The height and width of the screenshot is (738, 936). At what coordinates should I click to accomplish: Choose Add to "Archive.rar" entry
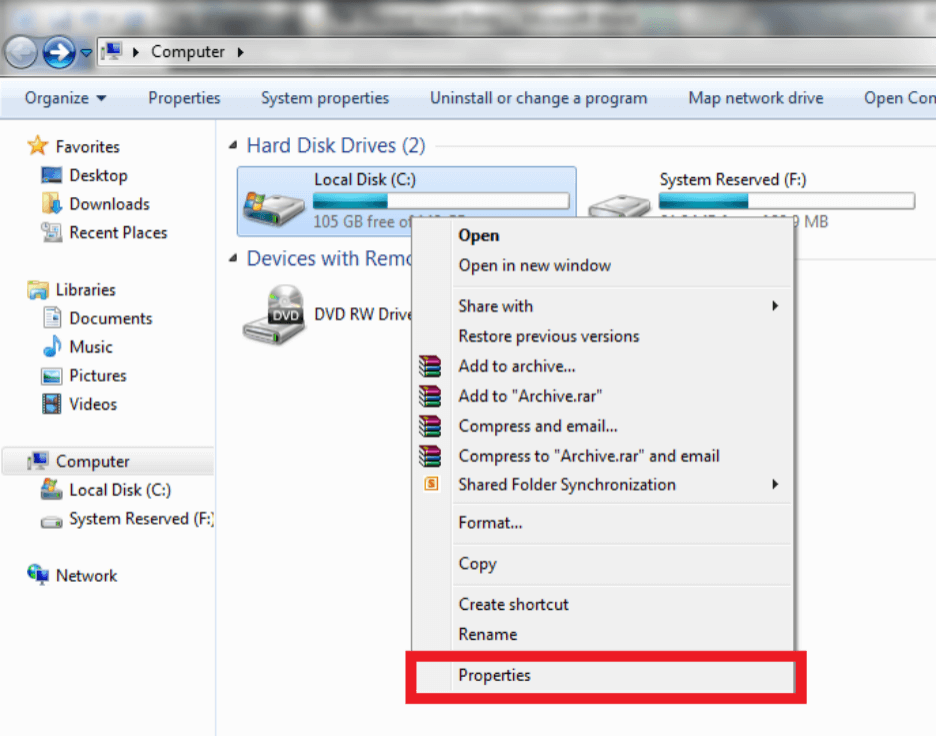click(603, 396)
